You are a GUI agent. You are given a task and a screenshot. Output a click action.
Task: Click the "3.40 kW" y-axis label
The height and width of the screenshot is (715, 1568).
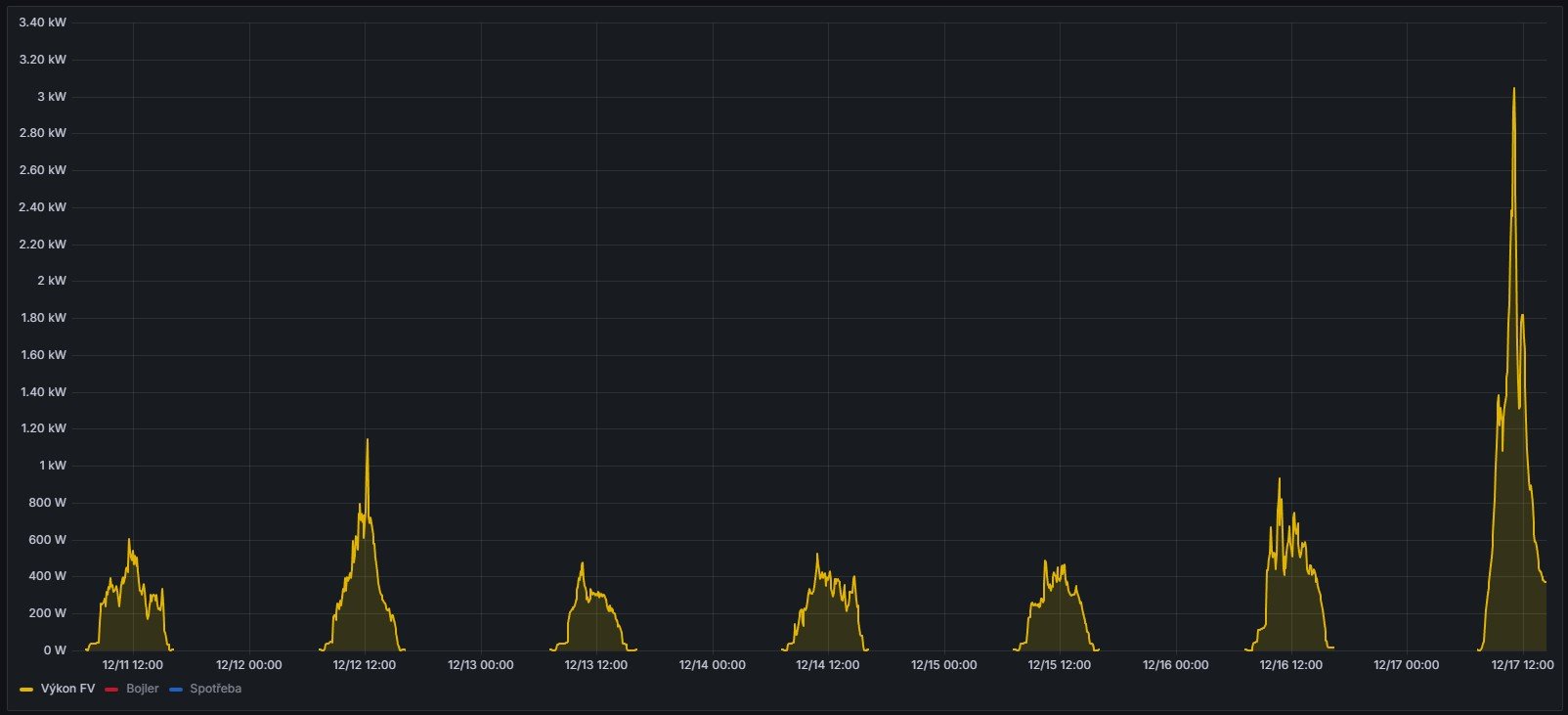[x=43, y=22]
